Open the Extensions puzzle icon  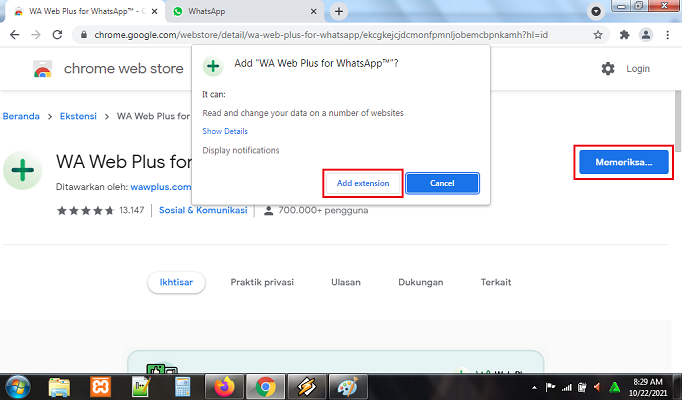625,35
